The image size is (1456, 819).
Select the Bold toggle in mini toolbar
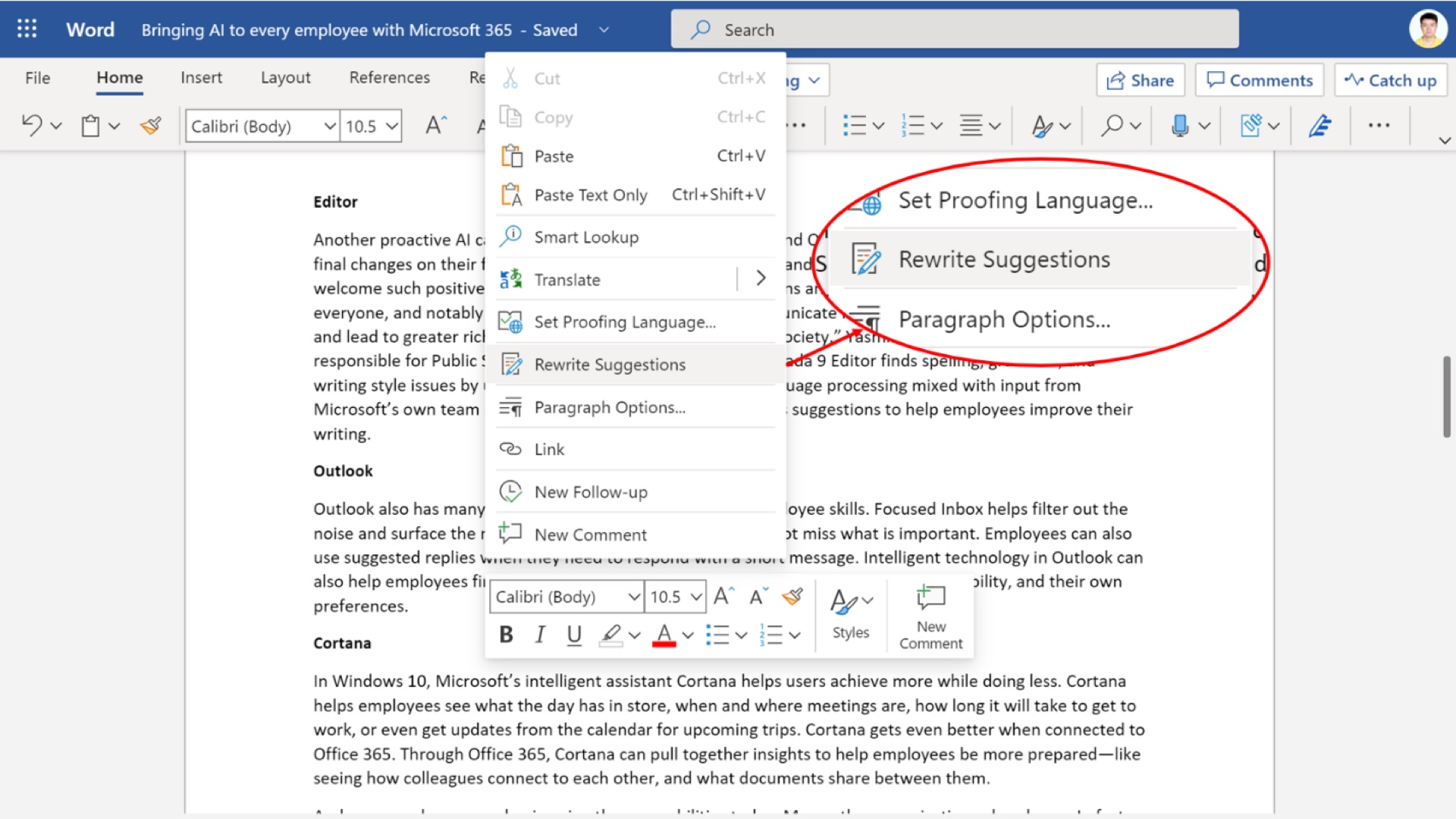pos(507,634)
